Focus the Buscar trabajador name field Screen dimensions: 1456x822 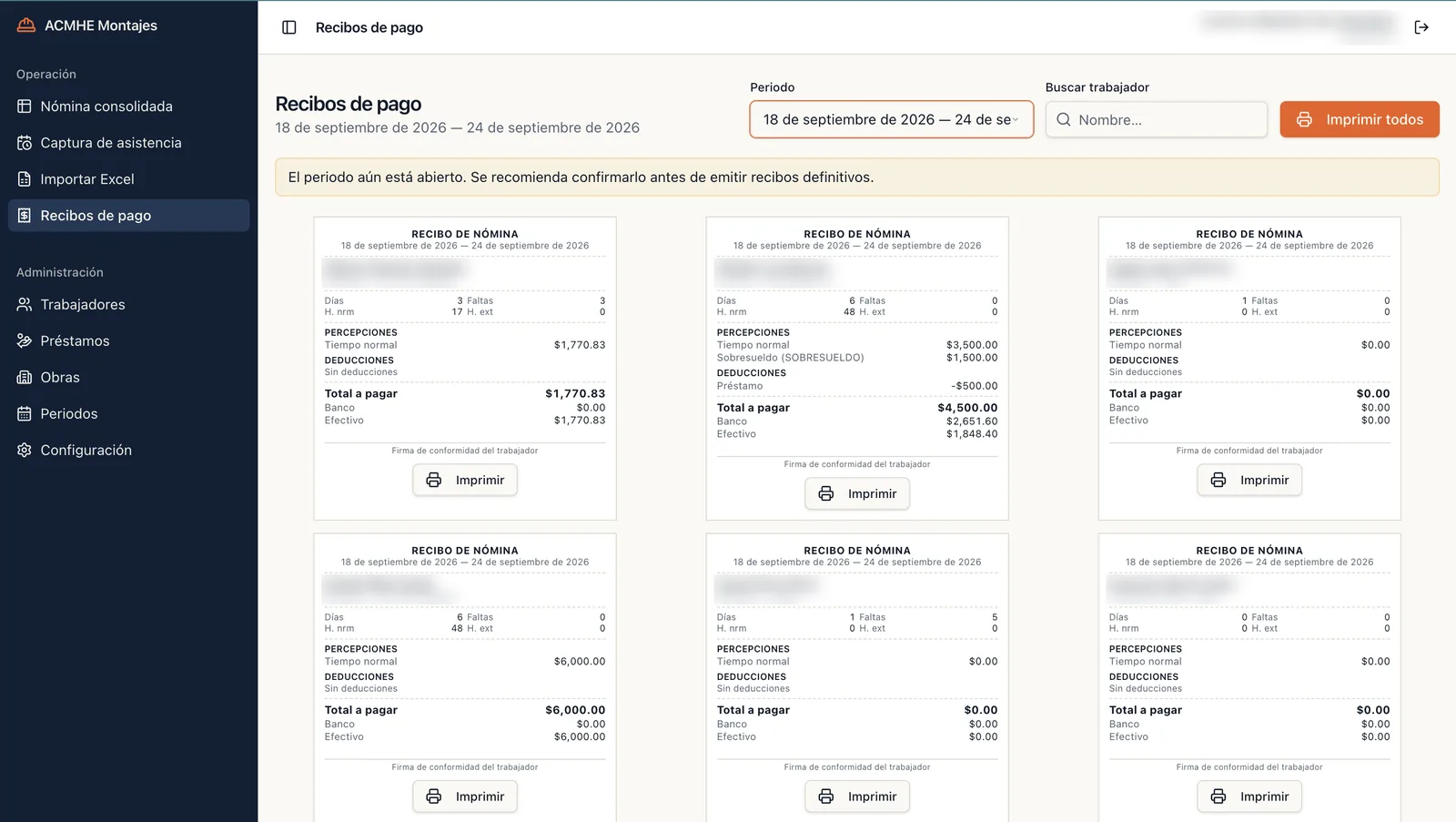pyautogui.click(x=1156, y=119)
